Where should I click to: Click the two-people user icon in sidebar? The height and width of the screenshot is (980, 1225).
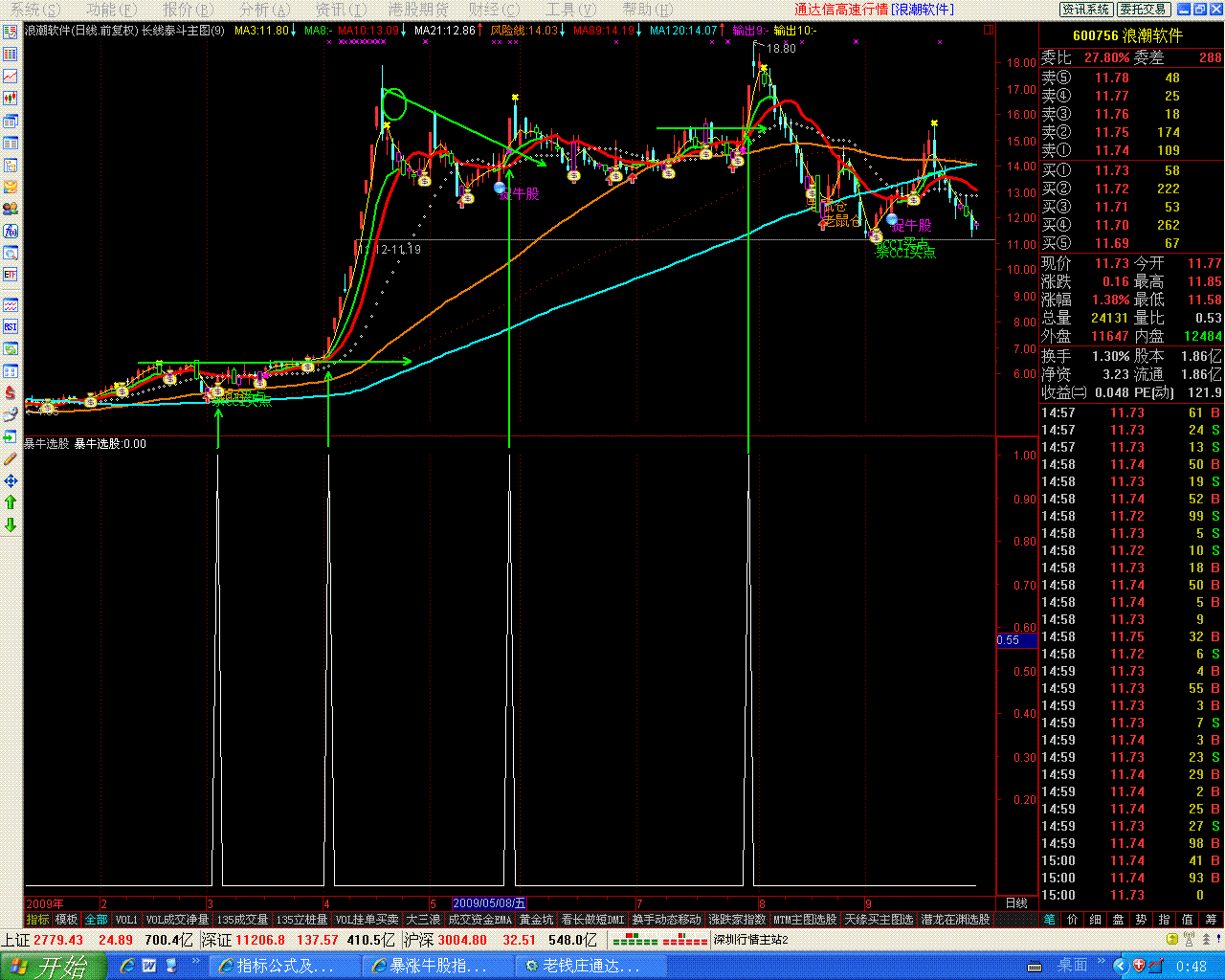coord(11,209)
